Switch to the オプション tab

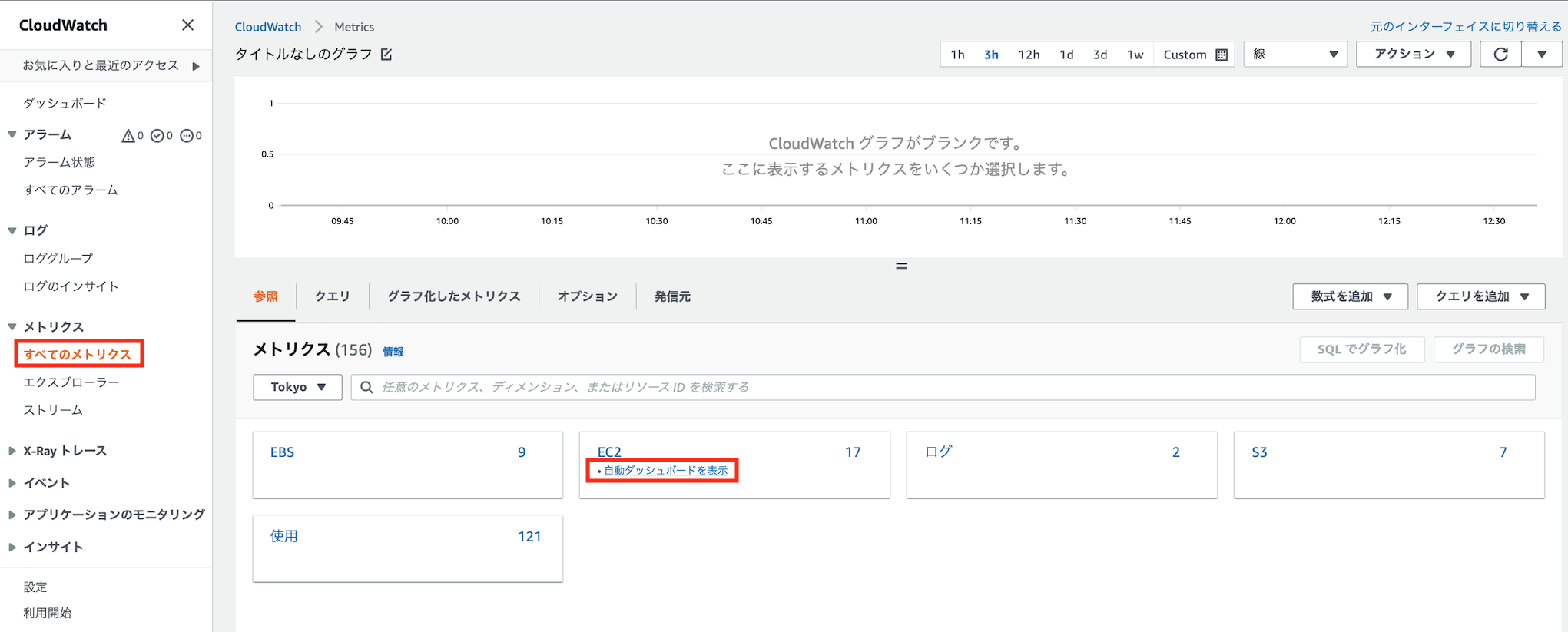587,296
